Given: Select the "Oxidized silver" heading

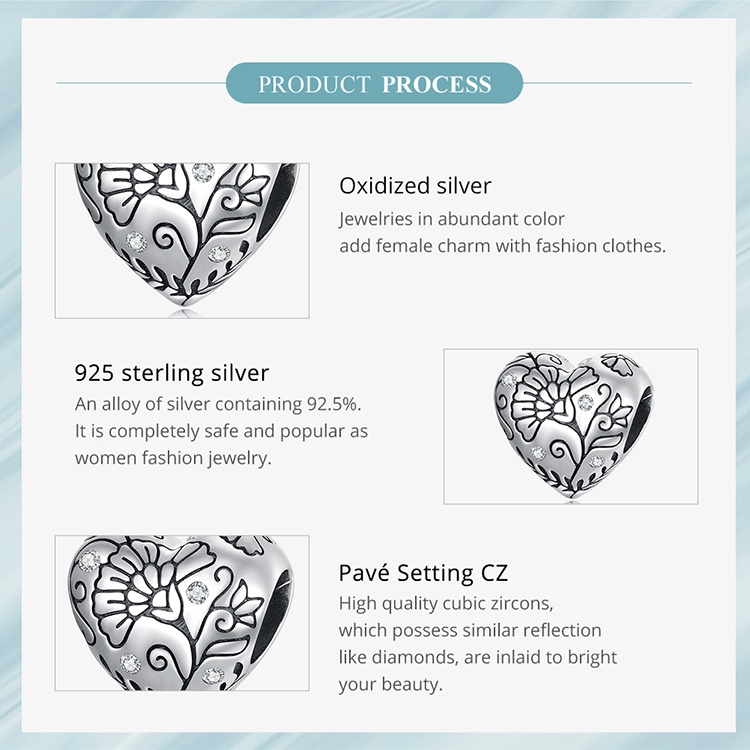Looking at the screenshot, I should (415, 186).
